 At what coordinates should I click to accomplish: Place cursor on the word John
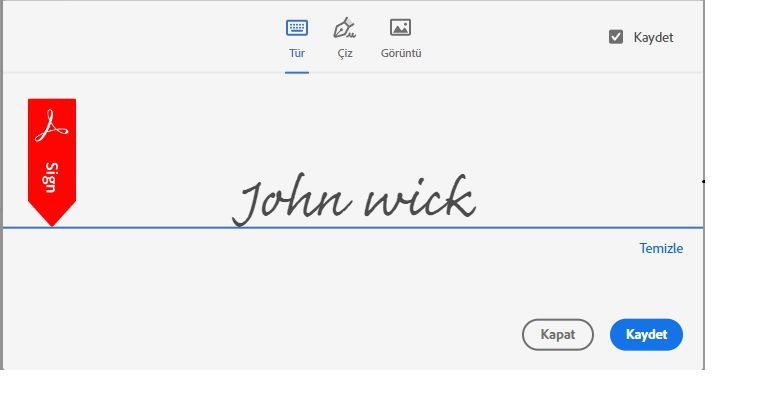291,199
